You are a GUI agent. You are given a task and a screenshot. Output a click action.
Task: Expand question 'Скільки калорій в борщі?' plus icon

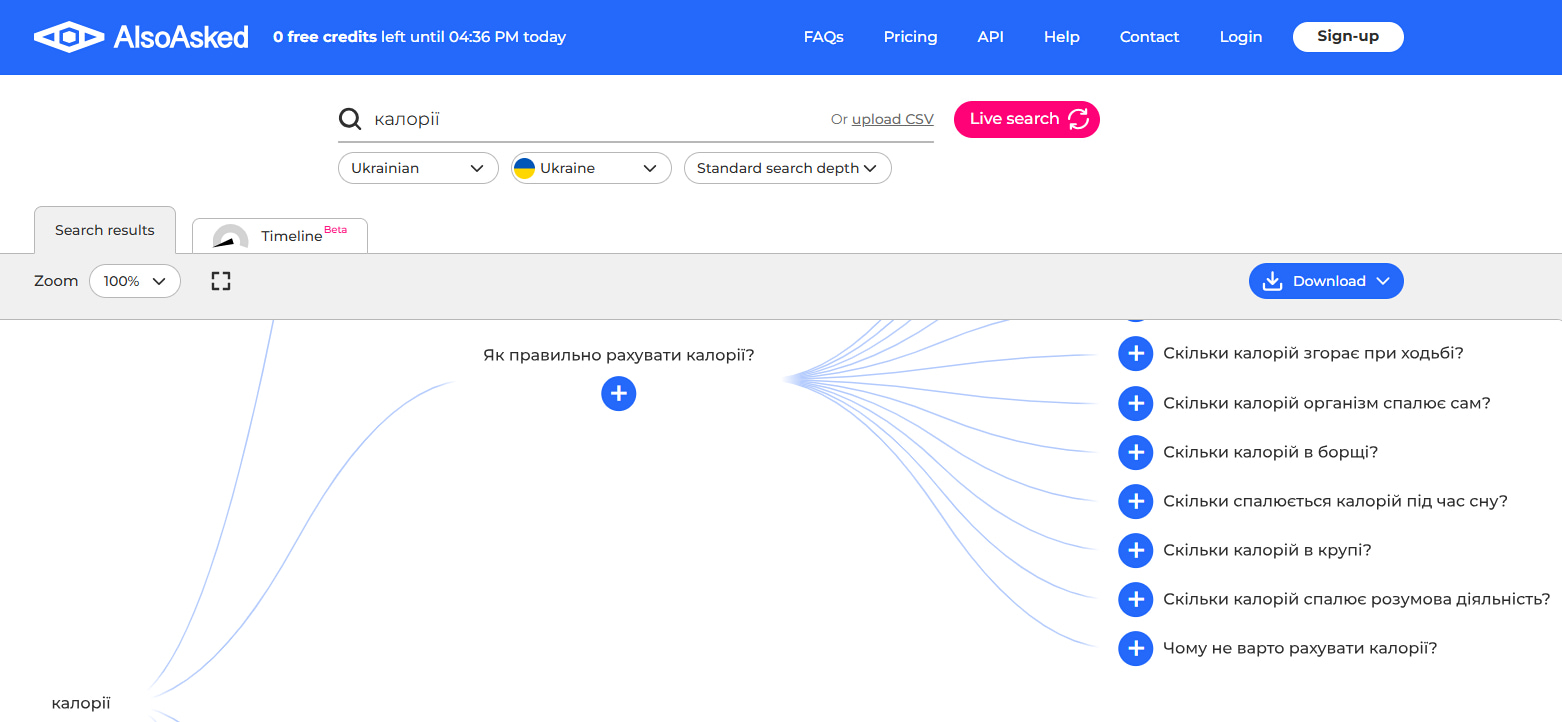click(x=1135, y=452)
